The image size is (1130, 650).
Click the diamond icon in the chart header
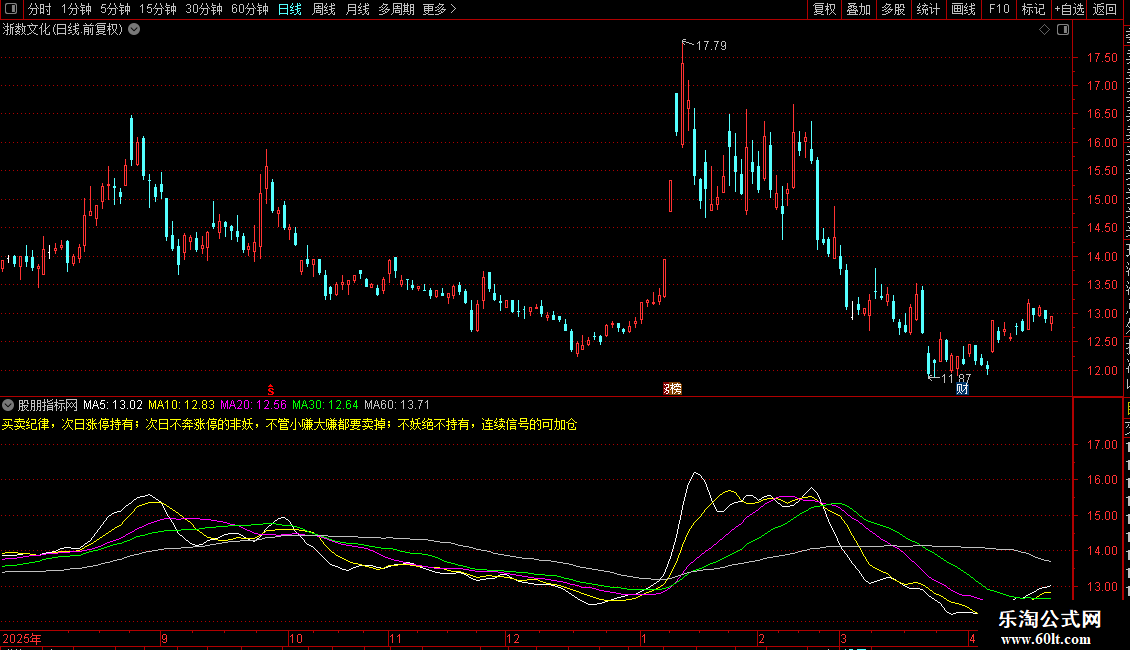[1044, 30]
